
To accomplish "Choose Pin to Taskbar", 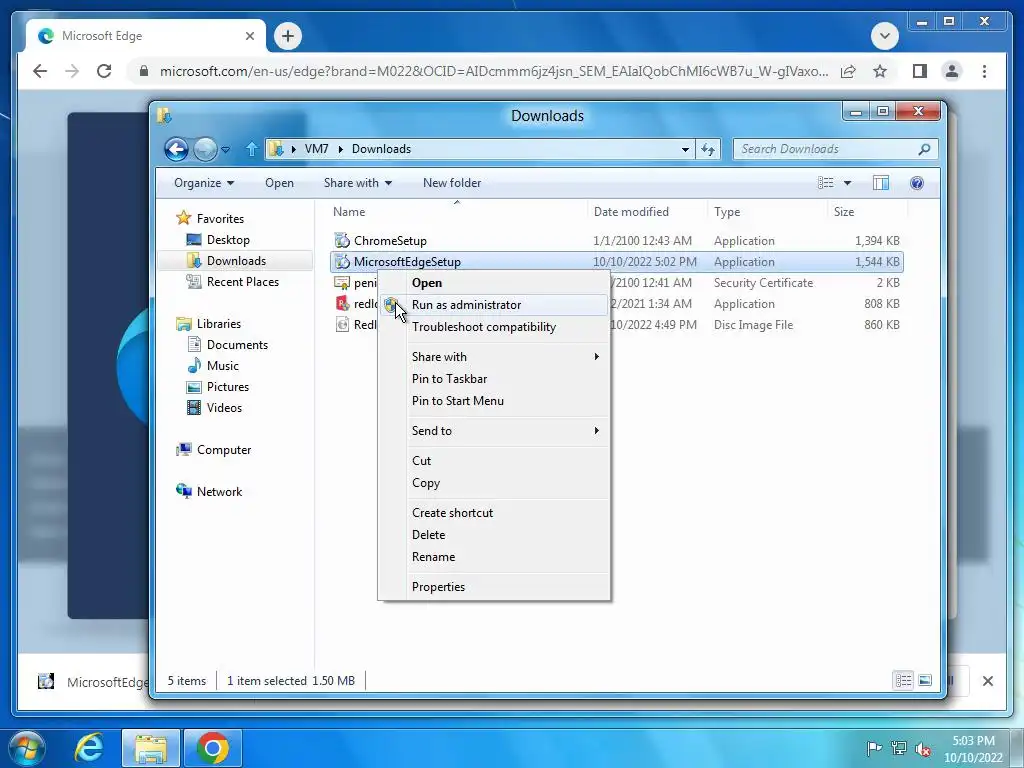I will tap(494, 379).
